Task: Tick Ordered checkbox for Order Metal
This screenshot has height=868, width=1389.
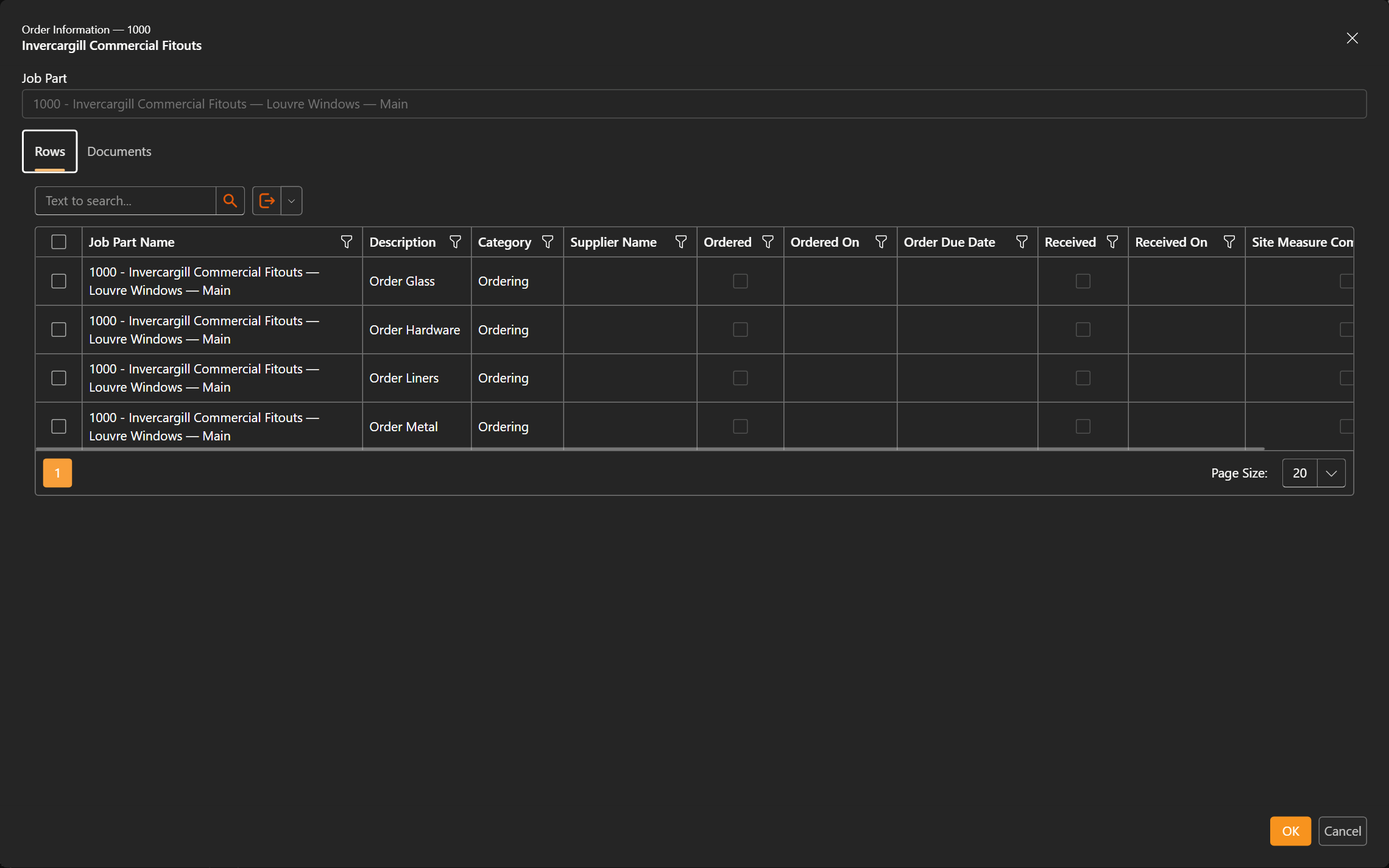Action: pyautogui.click(x=740, y=426)
